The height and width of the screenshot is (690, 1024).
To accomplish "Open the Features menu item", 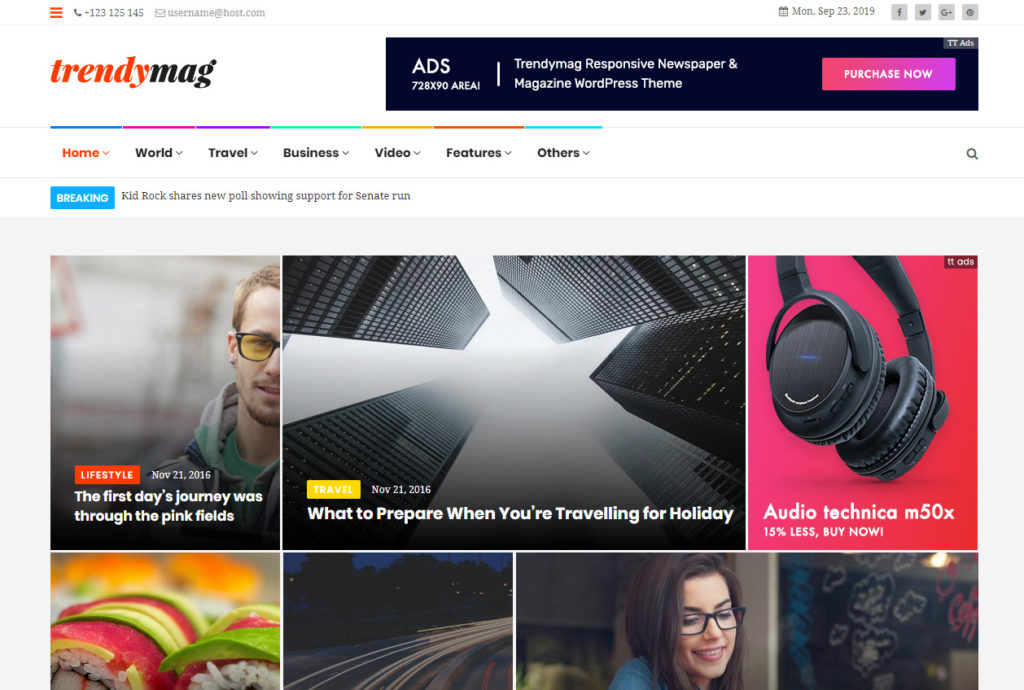I will point(479,153).
